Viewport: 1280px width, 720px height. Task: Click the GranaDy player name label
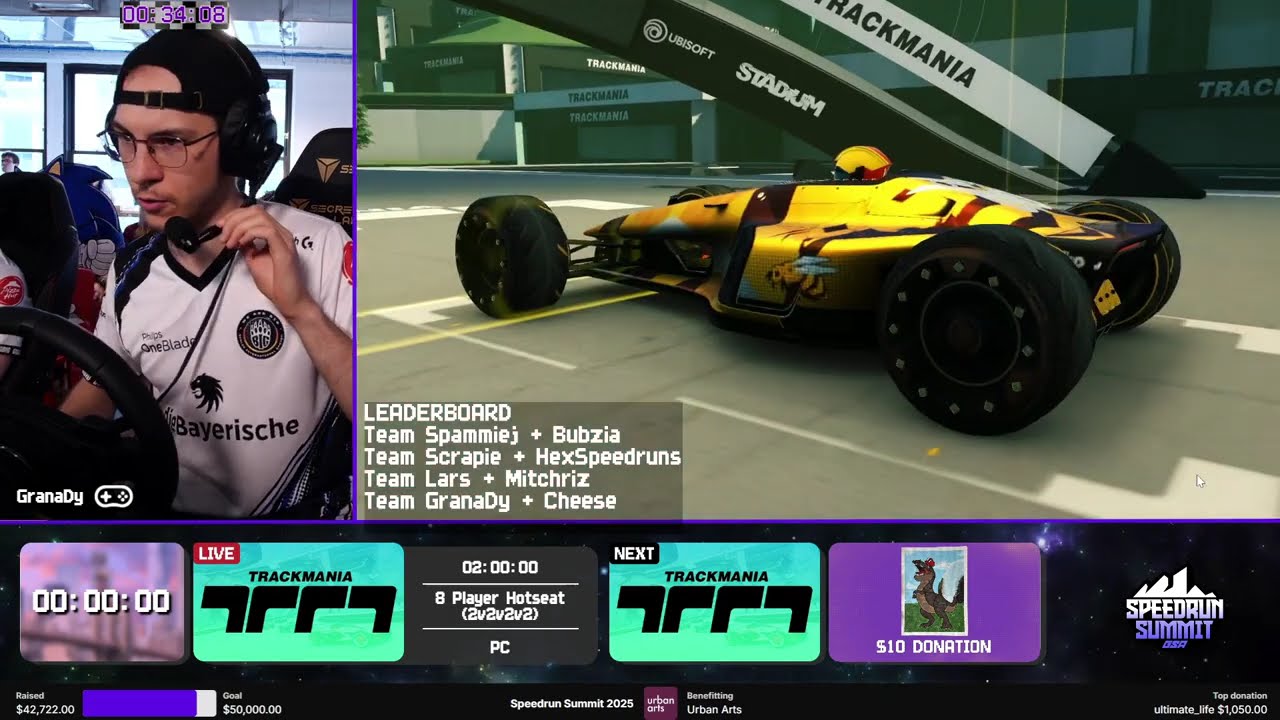click(x=50, y=496)
